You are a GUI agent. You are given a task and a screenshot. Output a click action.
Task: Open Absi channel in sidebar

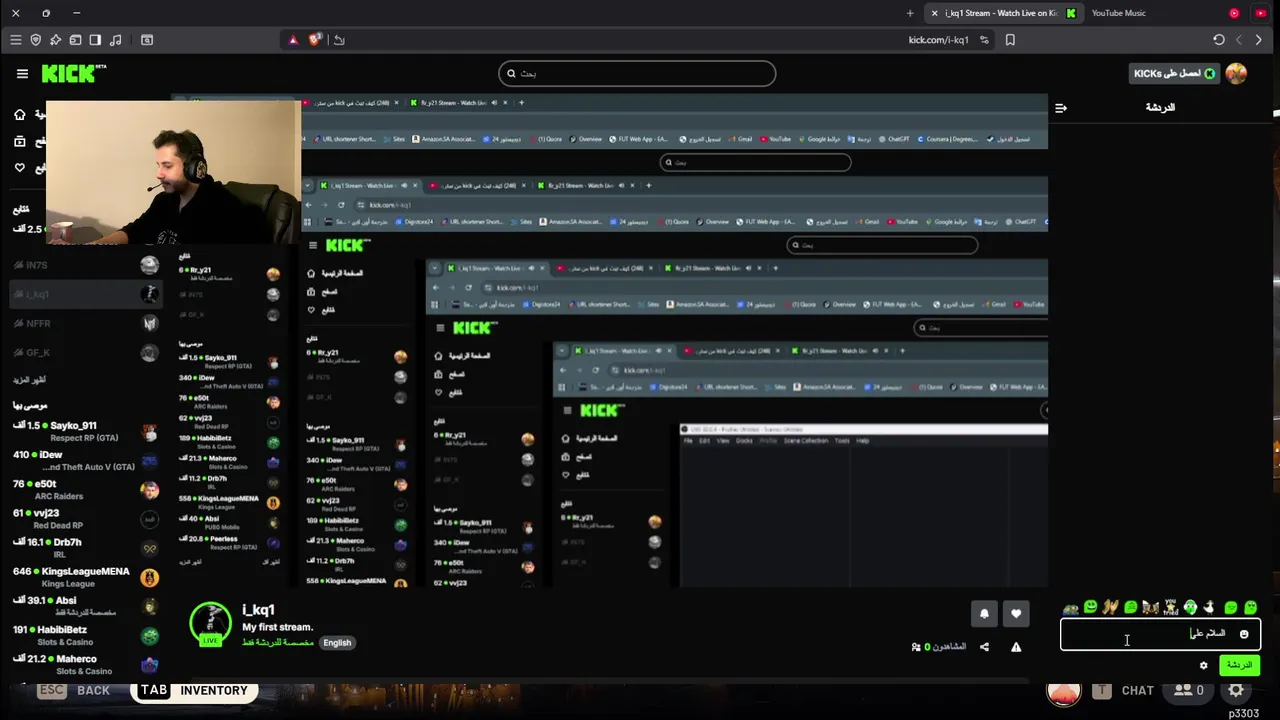(84, 606)
